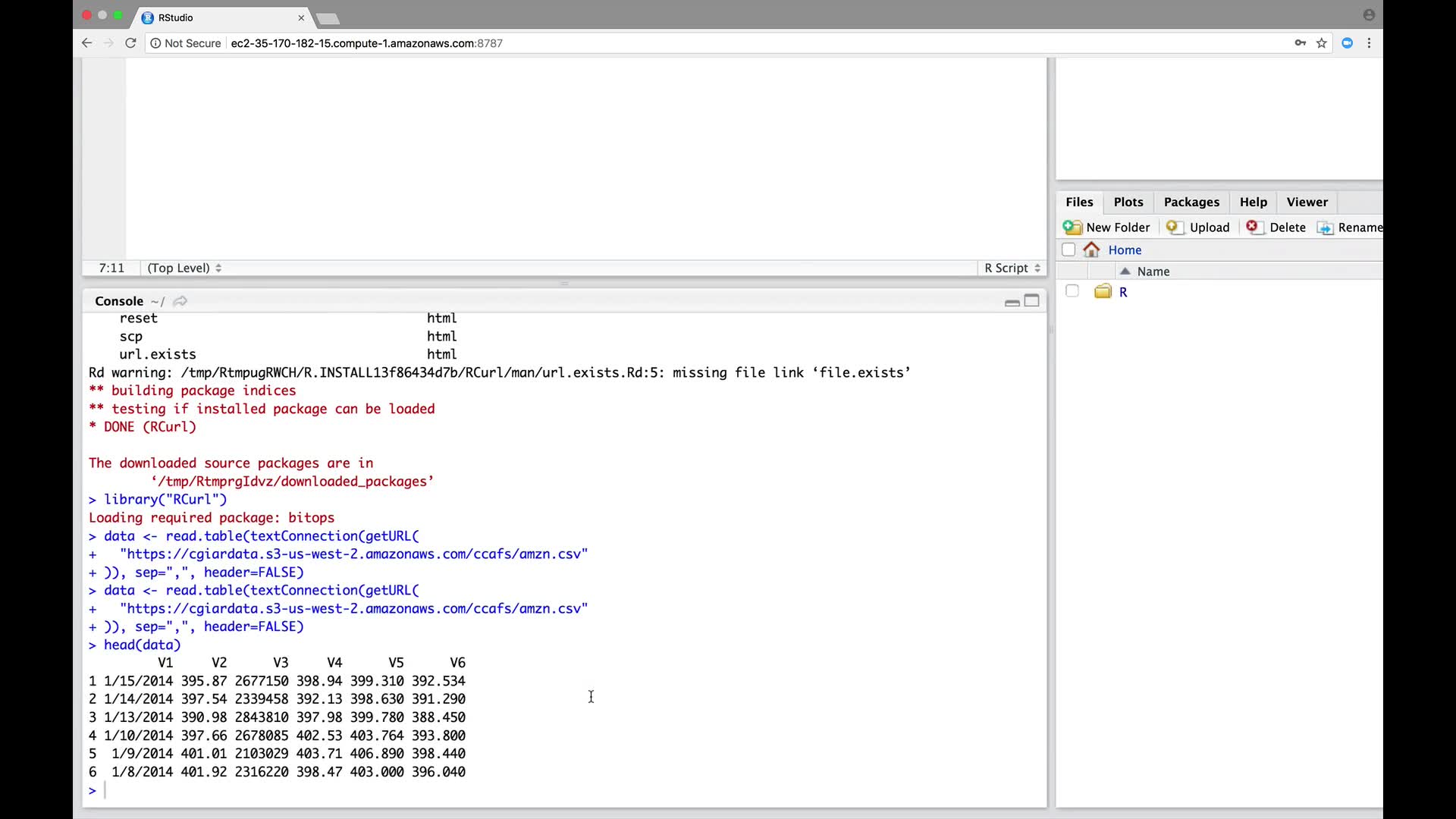Click the New Folder icon
This screenshot has width=1456, height=819.
point(1072,227)
